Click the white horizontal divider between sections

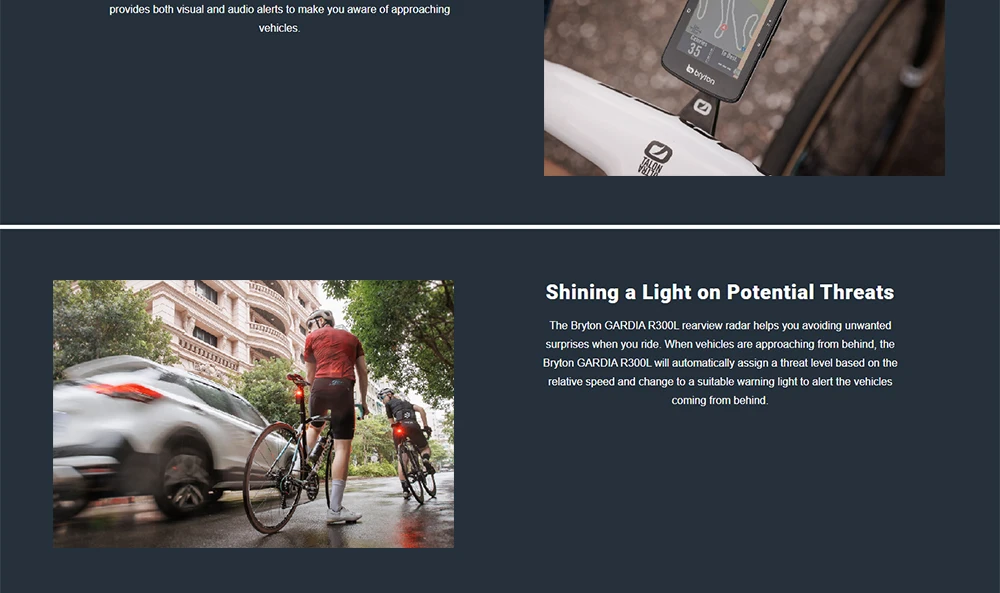click(x=500, y=227)
